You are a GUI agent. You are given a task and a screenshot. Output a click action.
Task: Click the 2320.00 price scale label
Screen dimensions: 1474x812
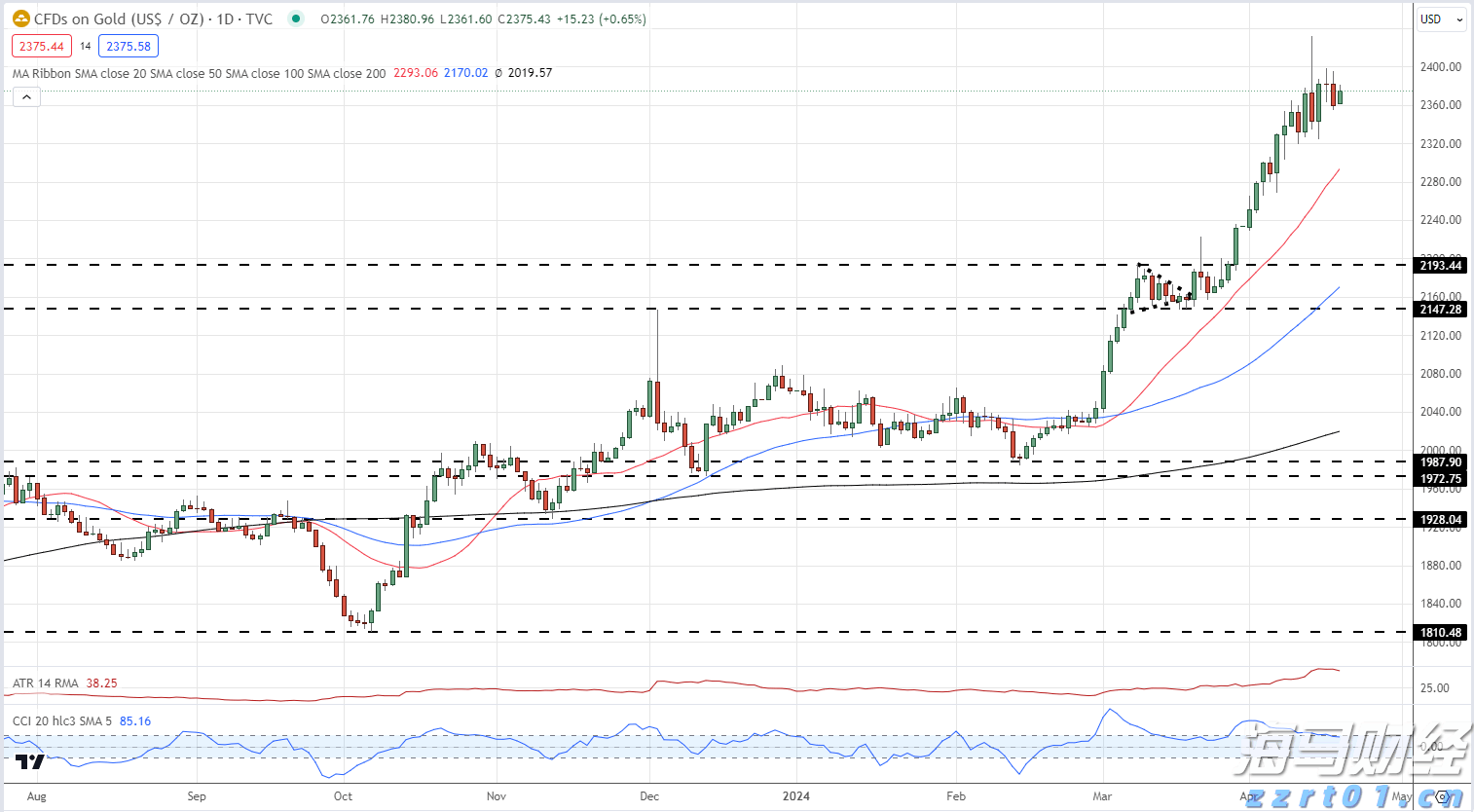[1441, 144]
